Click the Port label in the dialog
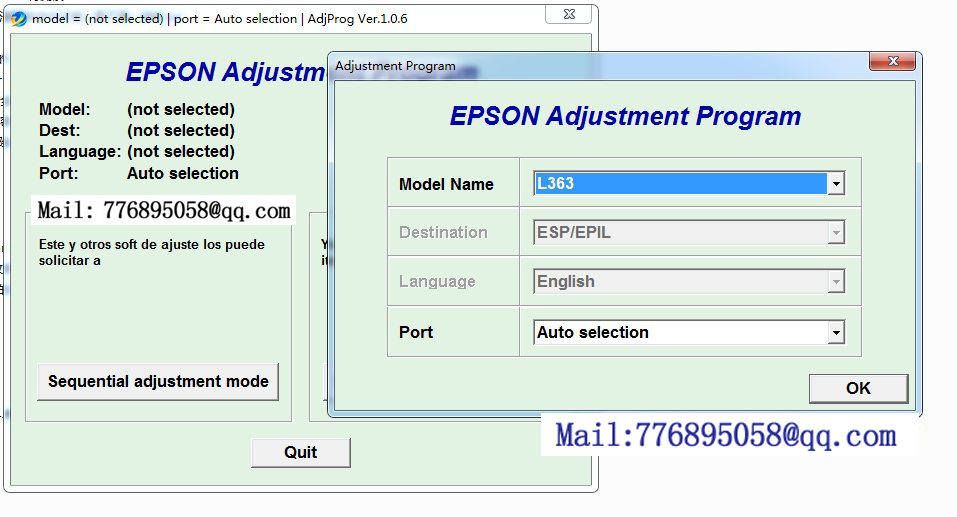 pyautogui.click(x=416, y=332)
